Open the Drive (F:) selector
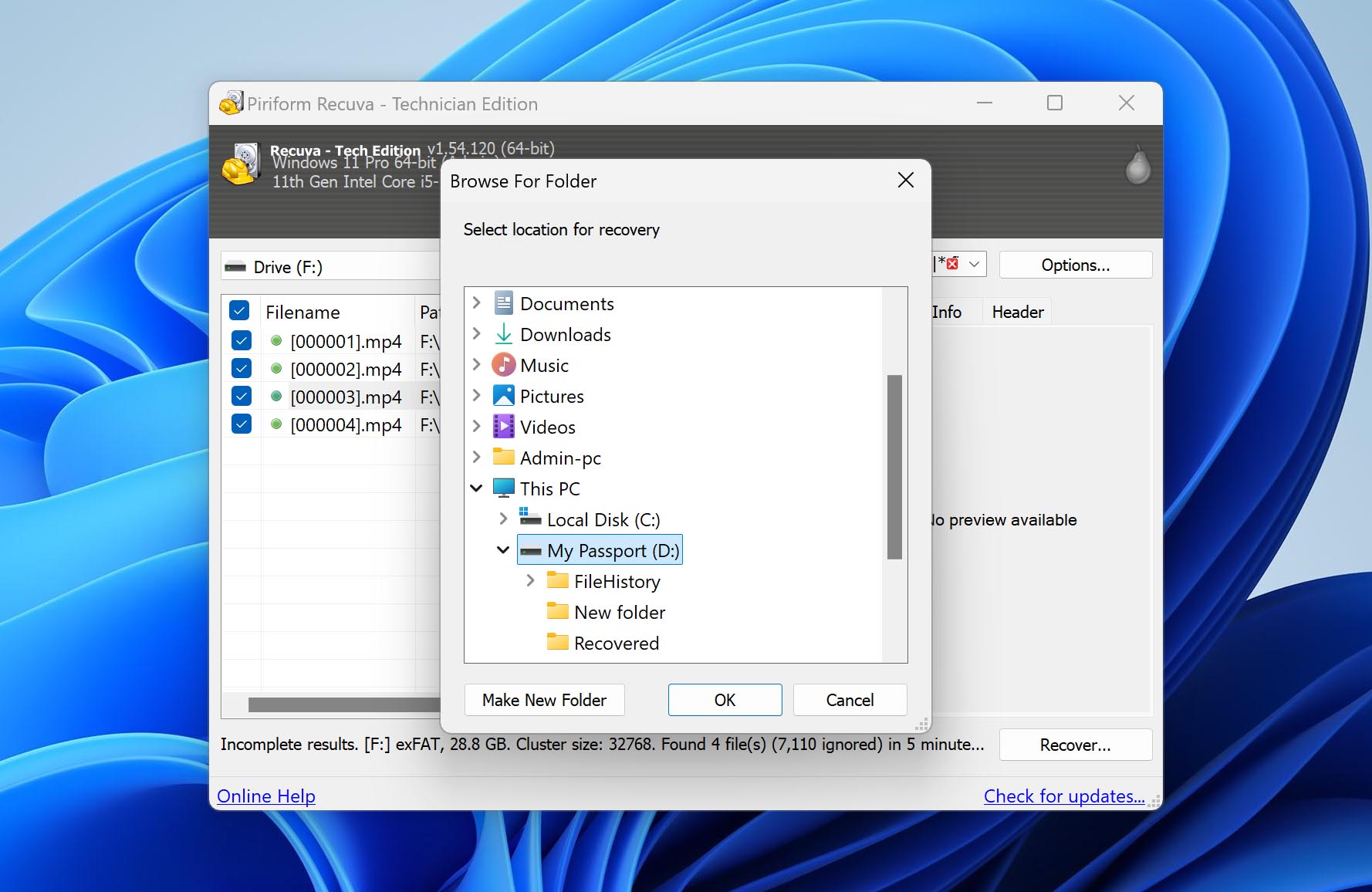Screen dimensions: 1372x892 (330, 266)
